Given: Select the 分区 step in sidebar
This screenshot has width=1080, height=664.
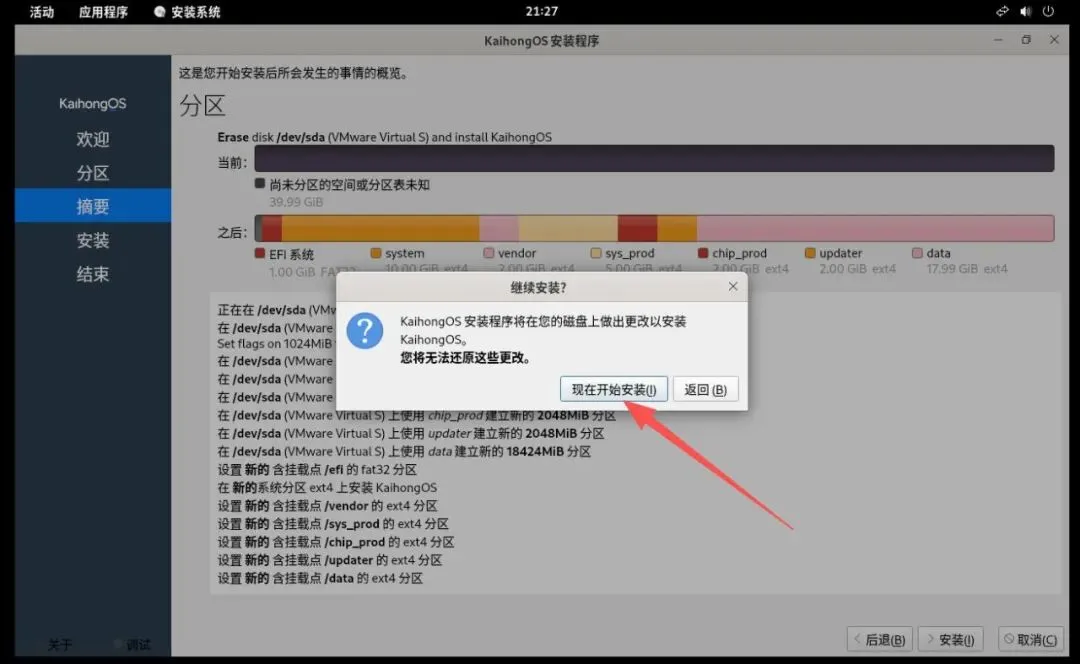Looking at the screenshot, I should click(x=93, y=173).
